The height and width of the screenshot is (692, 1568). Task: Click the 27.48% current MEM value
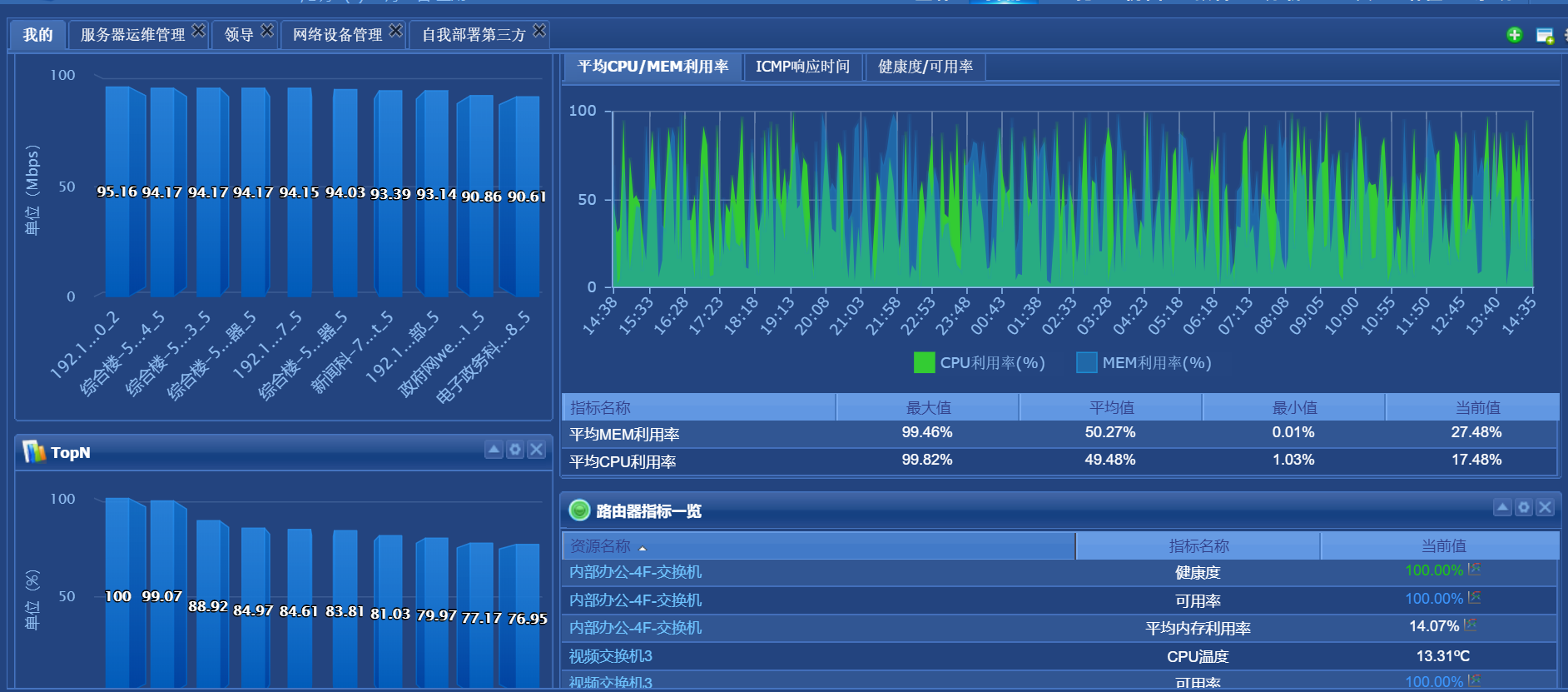pyautogui.click(x=1476, y=433)
